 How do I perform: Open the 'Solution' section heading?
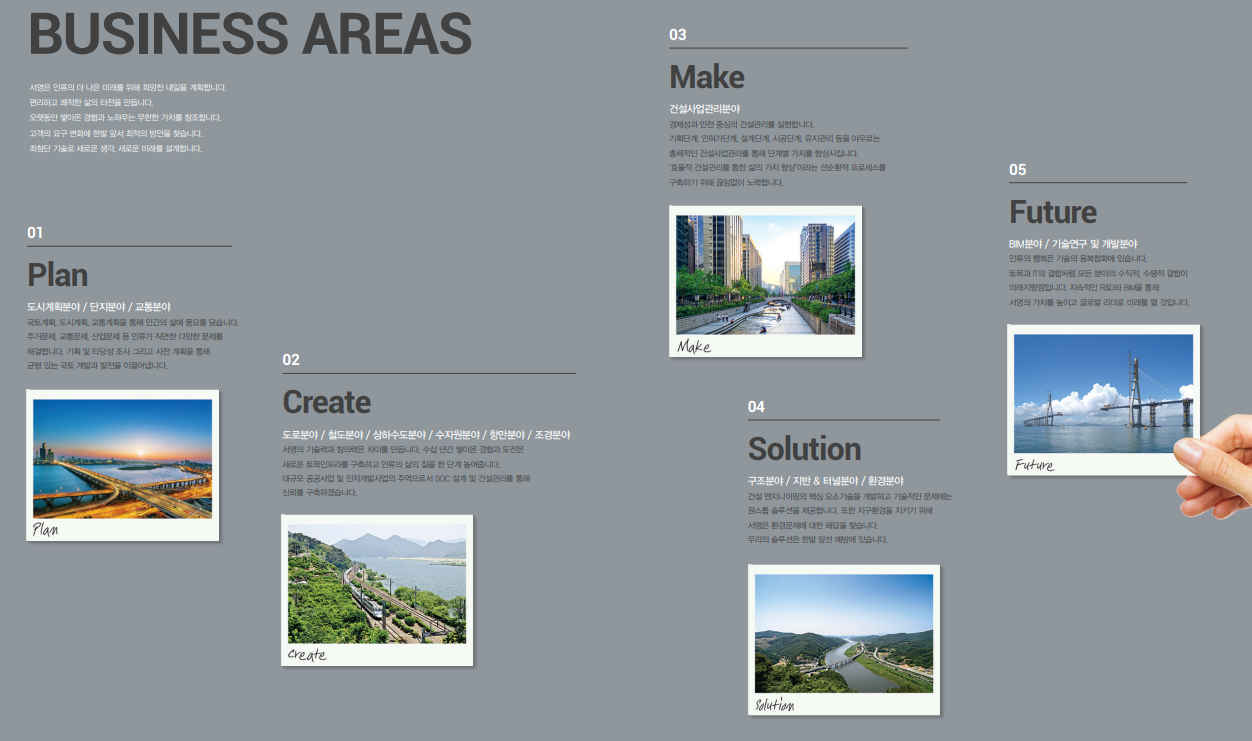804,448
